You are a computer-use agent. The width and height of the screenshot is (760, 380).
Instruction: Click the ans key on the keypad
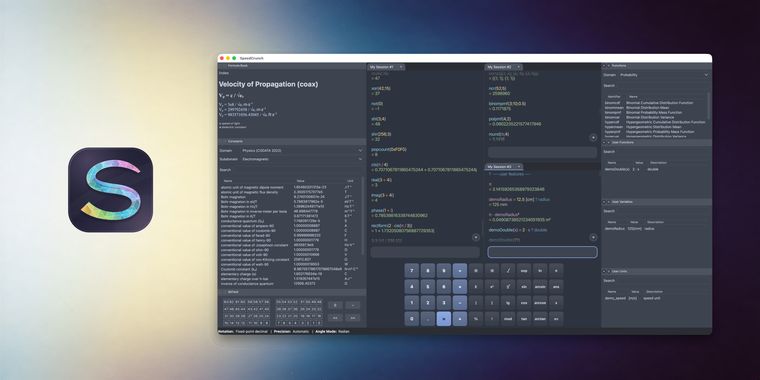pyautogui.click(x=556, y=286)
